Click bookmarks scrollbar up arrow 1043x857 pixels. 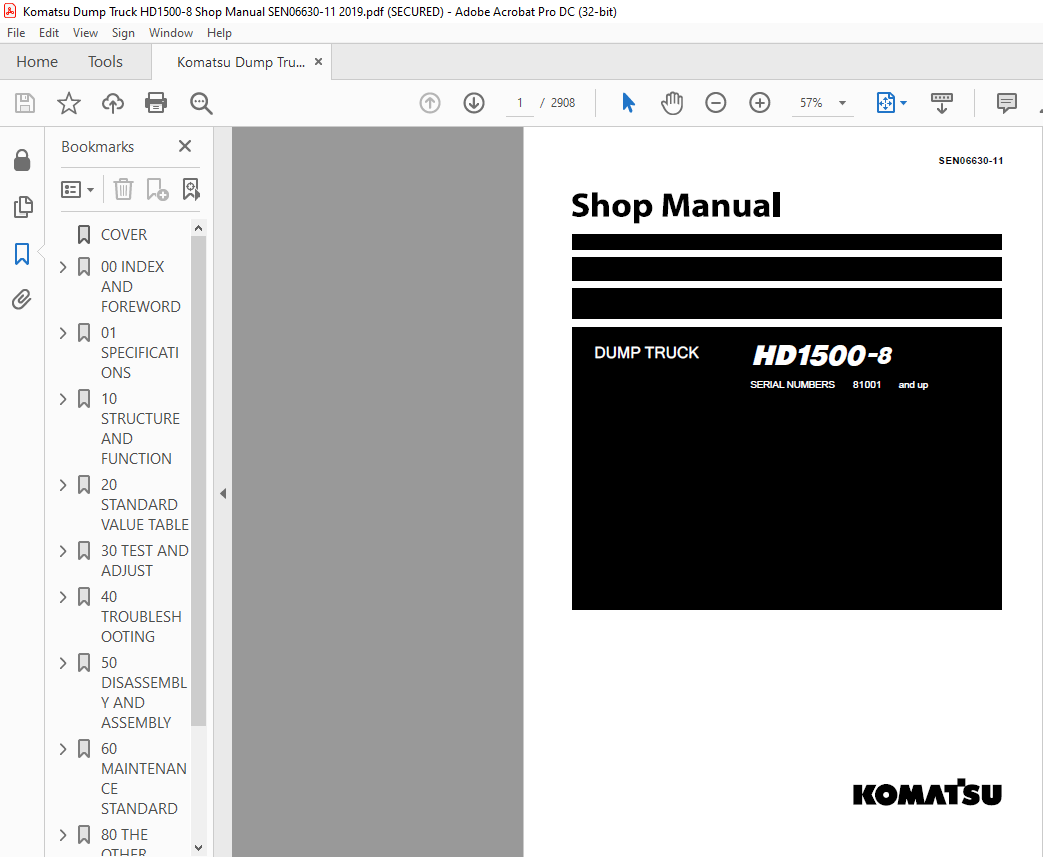[198, 228]
